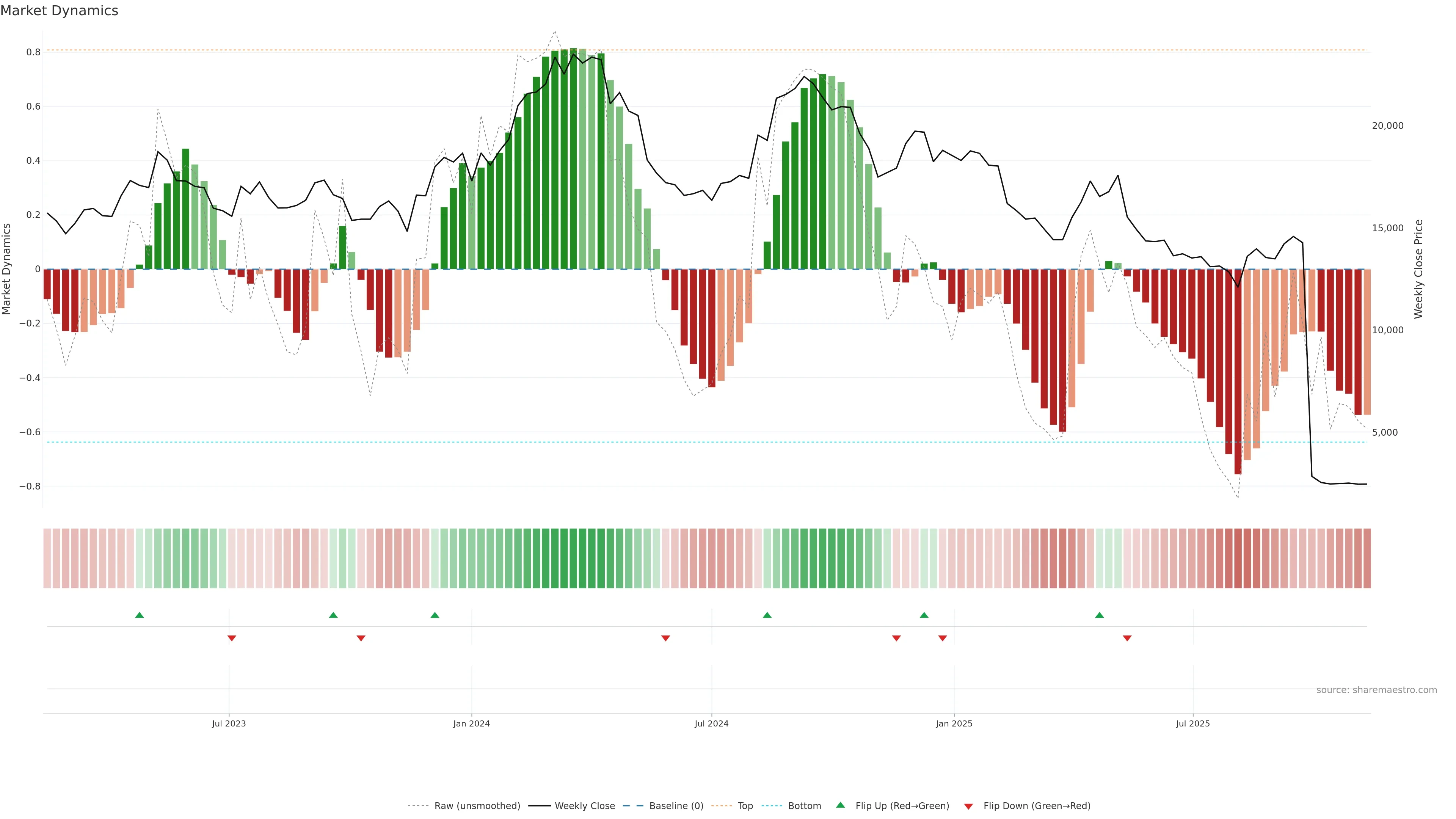
Task: Click the last green flip-up marker after Jan 2025
Action: tap(1099, 615)
